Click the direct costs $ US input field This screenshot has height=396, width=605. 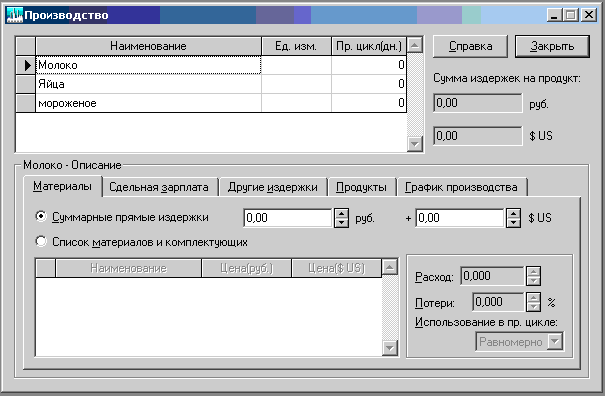tap(460, 218)
